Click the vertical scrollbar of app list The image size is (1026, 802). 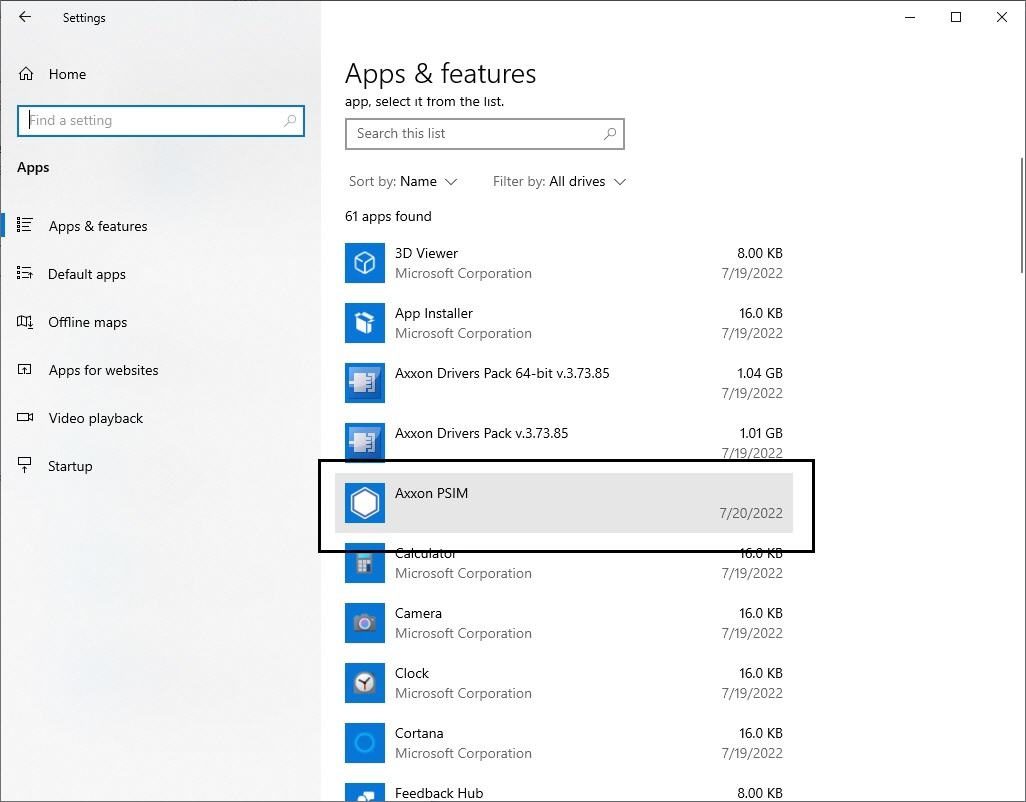click(x=1020, y=213)
